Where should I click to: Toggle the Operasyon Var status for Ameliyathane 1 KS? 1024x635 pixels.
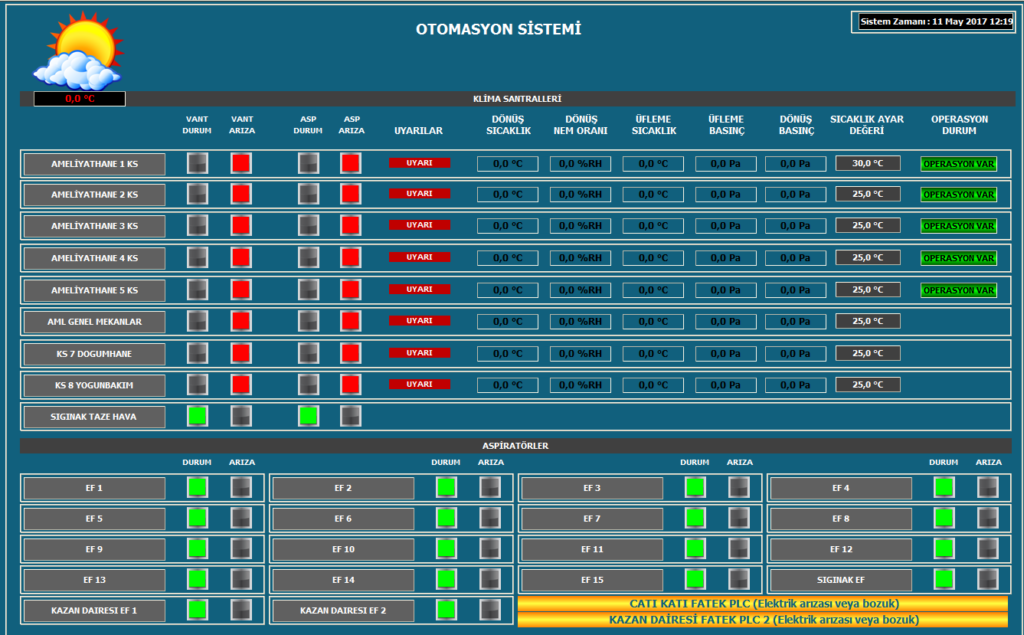tap(959, 164)
